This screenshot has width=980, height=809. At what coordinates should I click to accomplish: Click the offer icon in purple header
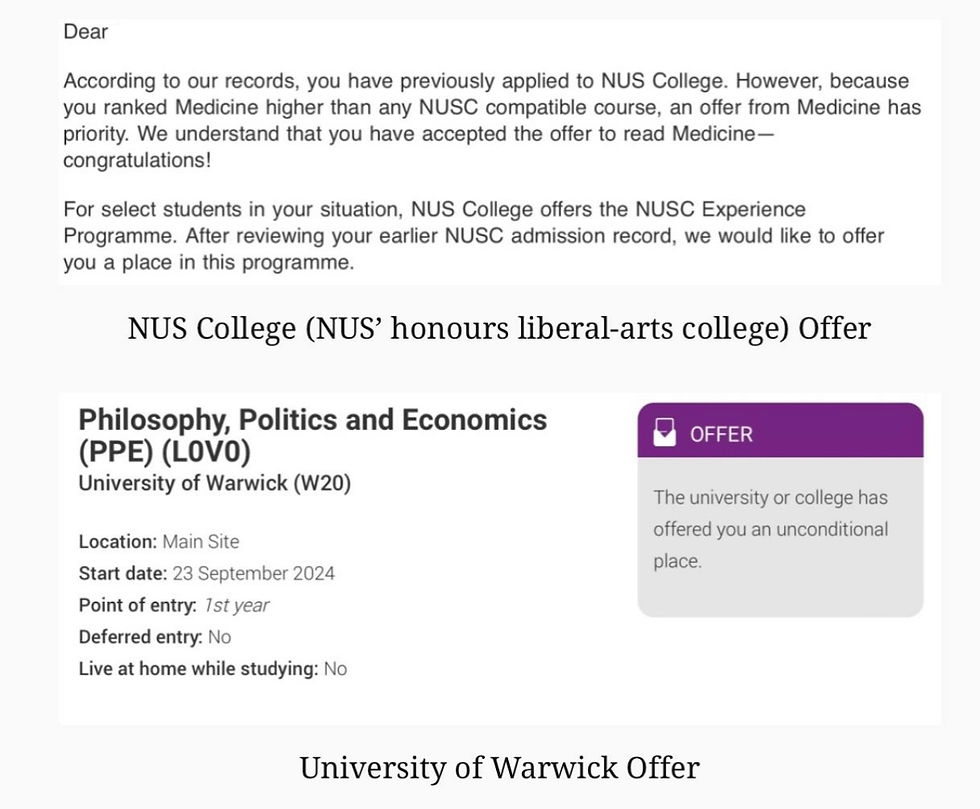tap(663, 432)
